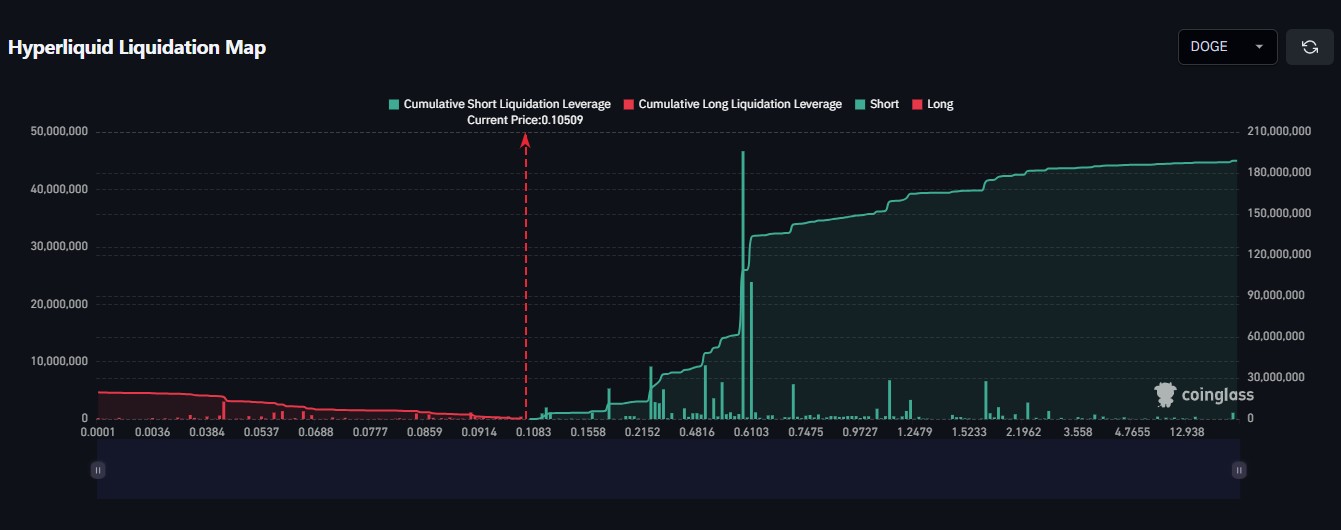Screen dimensions: 1341x530
Task: Toggle the Long legend entry
Action: pos(932,104)
